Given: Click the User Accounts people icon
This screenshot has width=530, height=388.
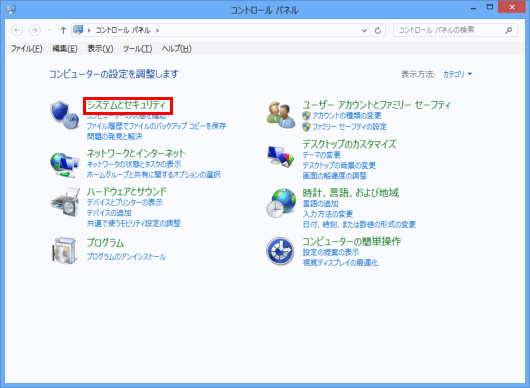Looking at the screenshot, I should coord(281,115).
